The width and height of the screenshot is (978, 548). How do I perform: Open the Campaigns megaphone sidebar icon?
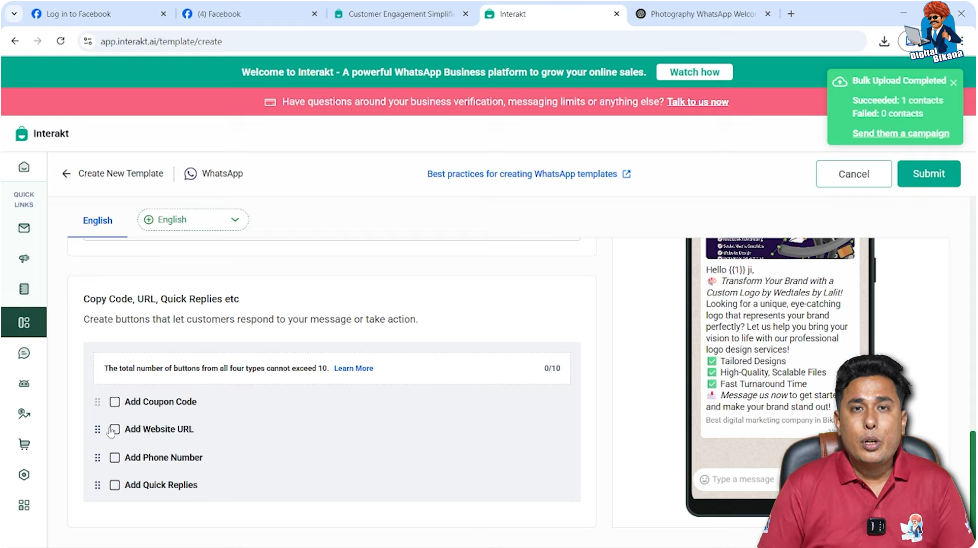click(24, 258)
